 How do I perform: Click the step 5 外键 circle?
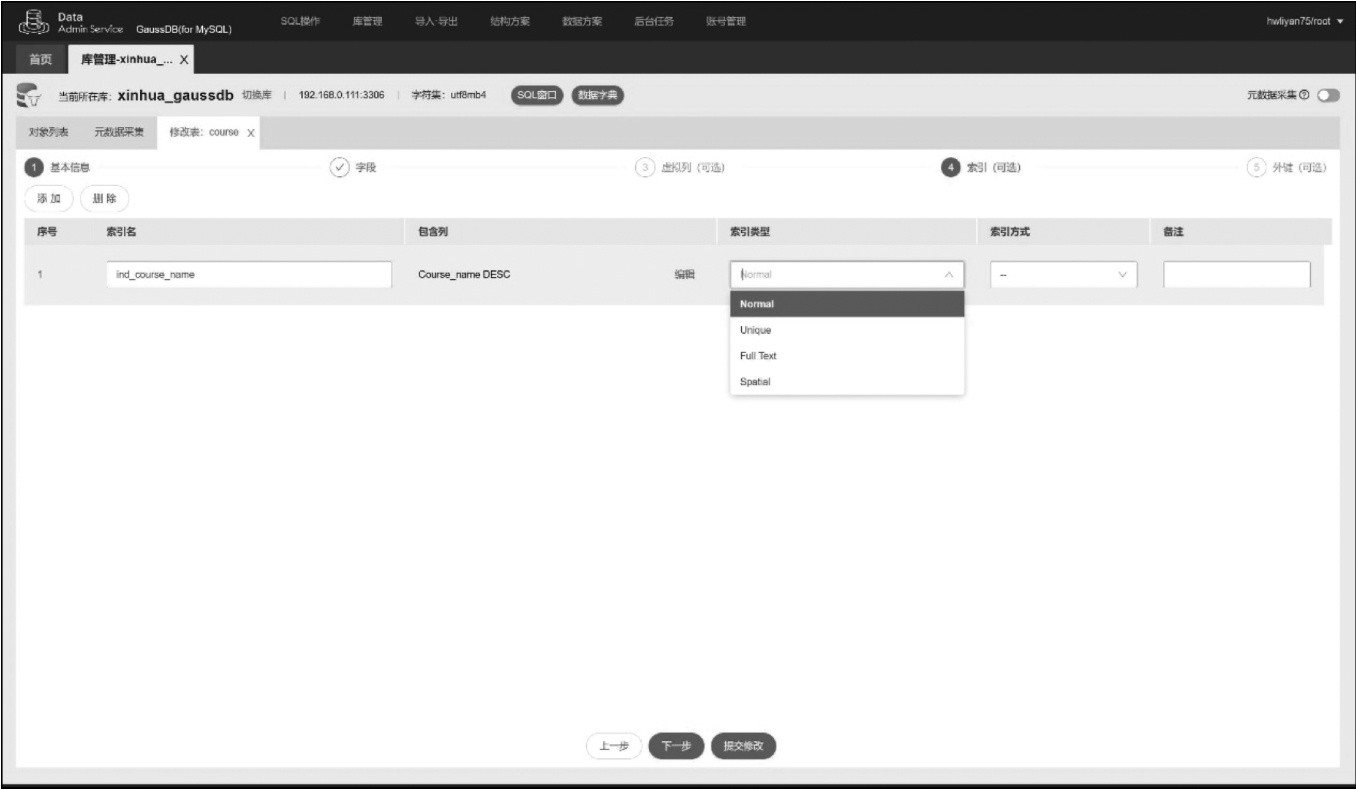coord(1255,166)
